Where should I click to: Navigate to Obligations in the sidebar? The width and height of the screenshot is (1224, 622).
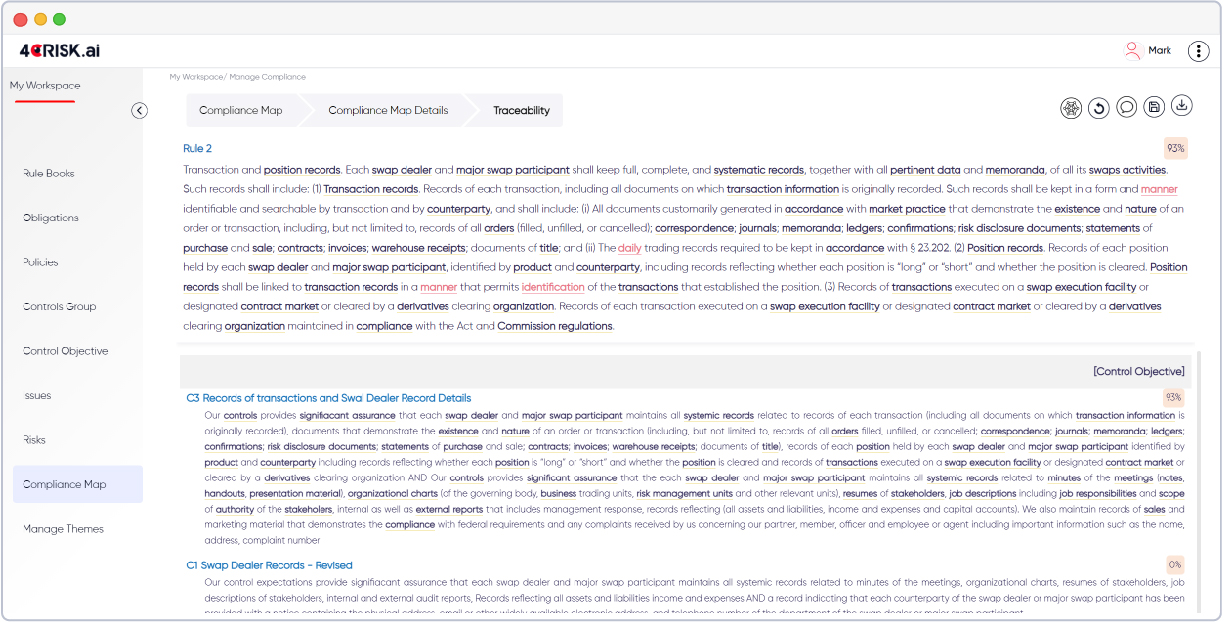48,217
